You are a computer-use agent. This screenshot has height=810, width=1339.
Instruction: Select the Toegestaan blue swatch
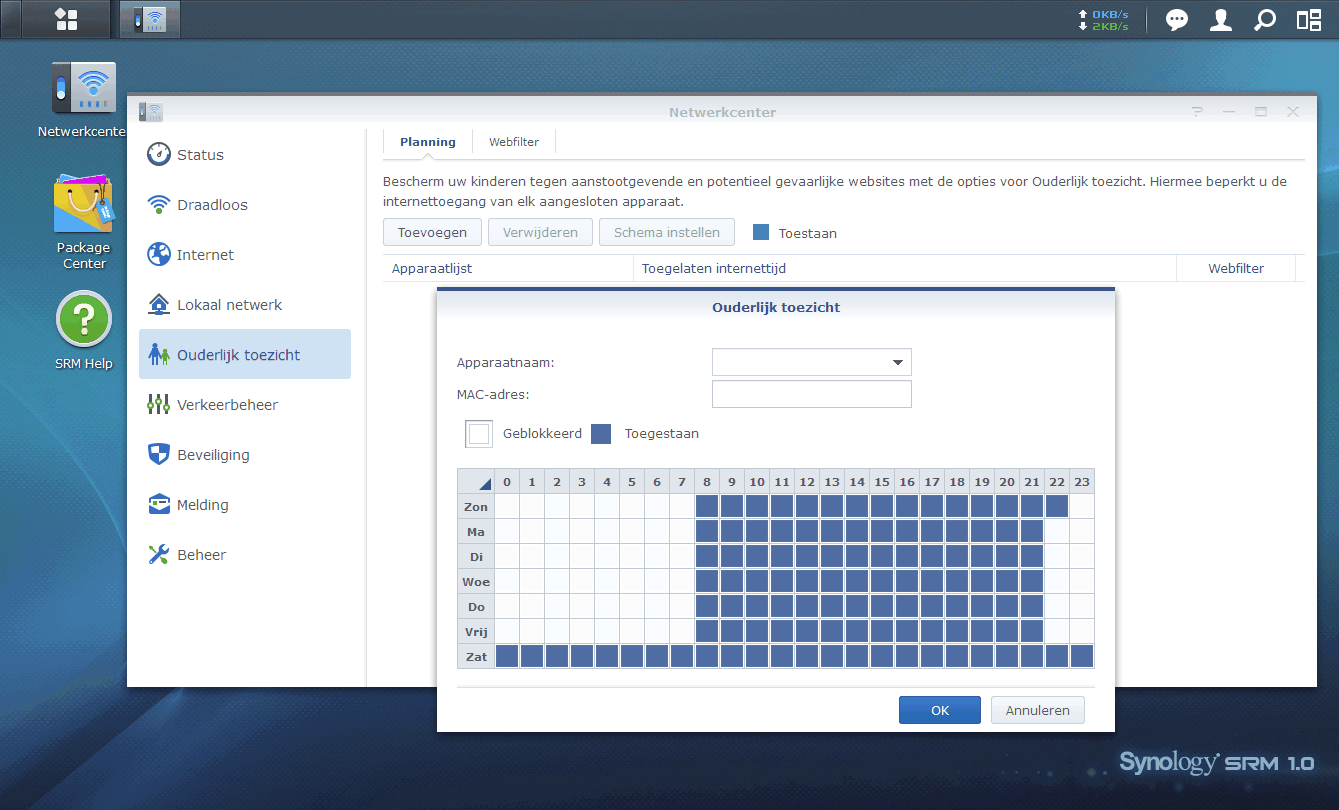(x=601, y=434)
